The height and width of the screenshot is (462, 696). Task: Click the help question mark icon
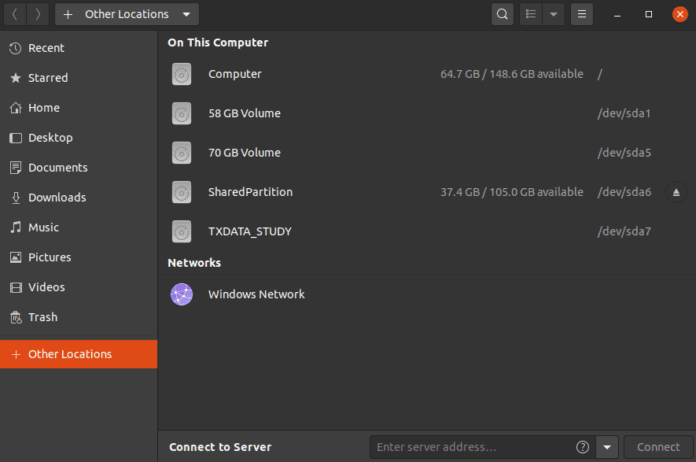pyautogui.click(x=582, y=447)
